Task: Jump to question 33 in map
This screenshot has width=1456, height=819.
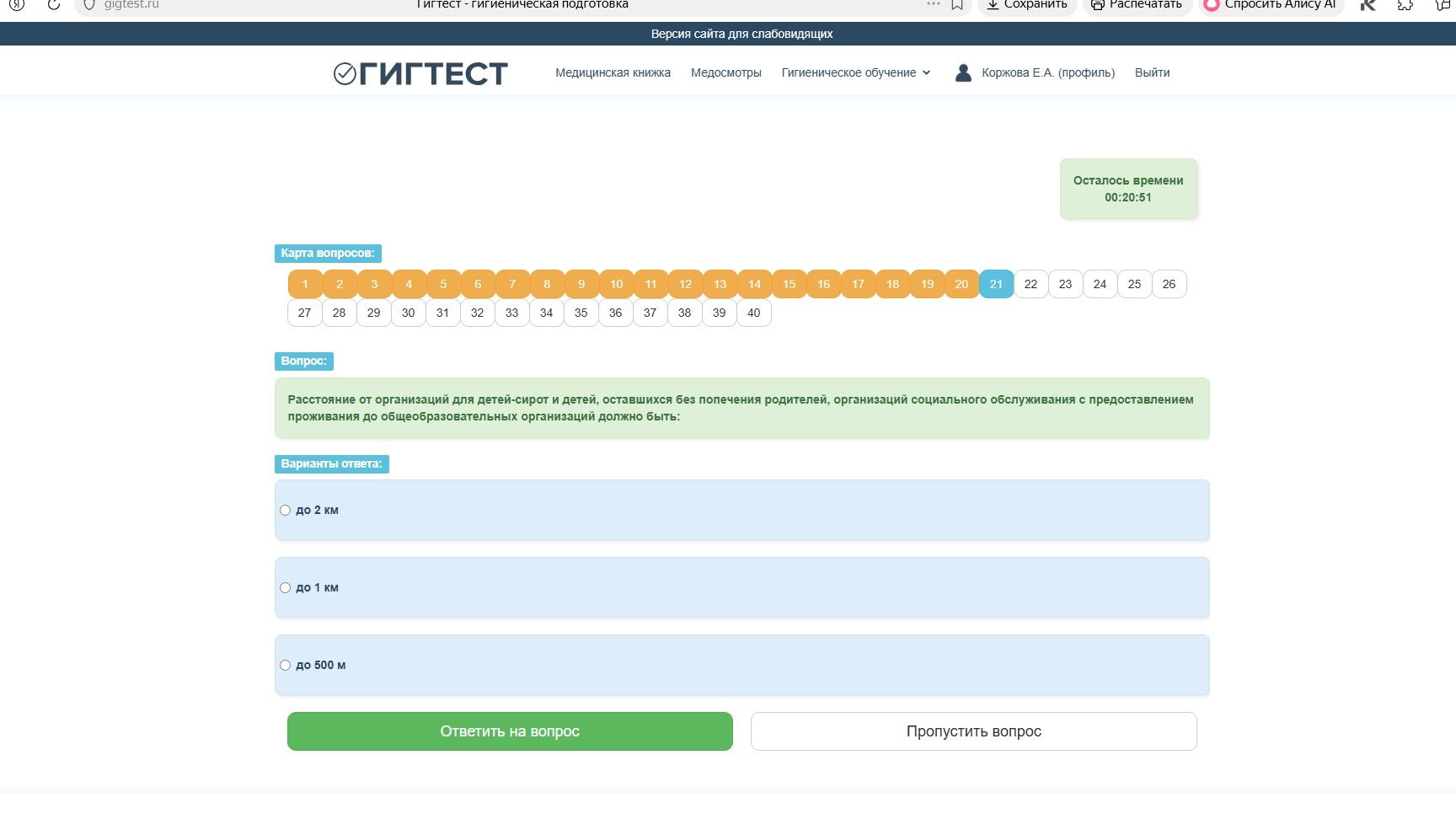Action: click(511, 313)
